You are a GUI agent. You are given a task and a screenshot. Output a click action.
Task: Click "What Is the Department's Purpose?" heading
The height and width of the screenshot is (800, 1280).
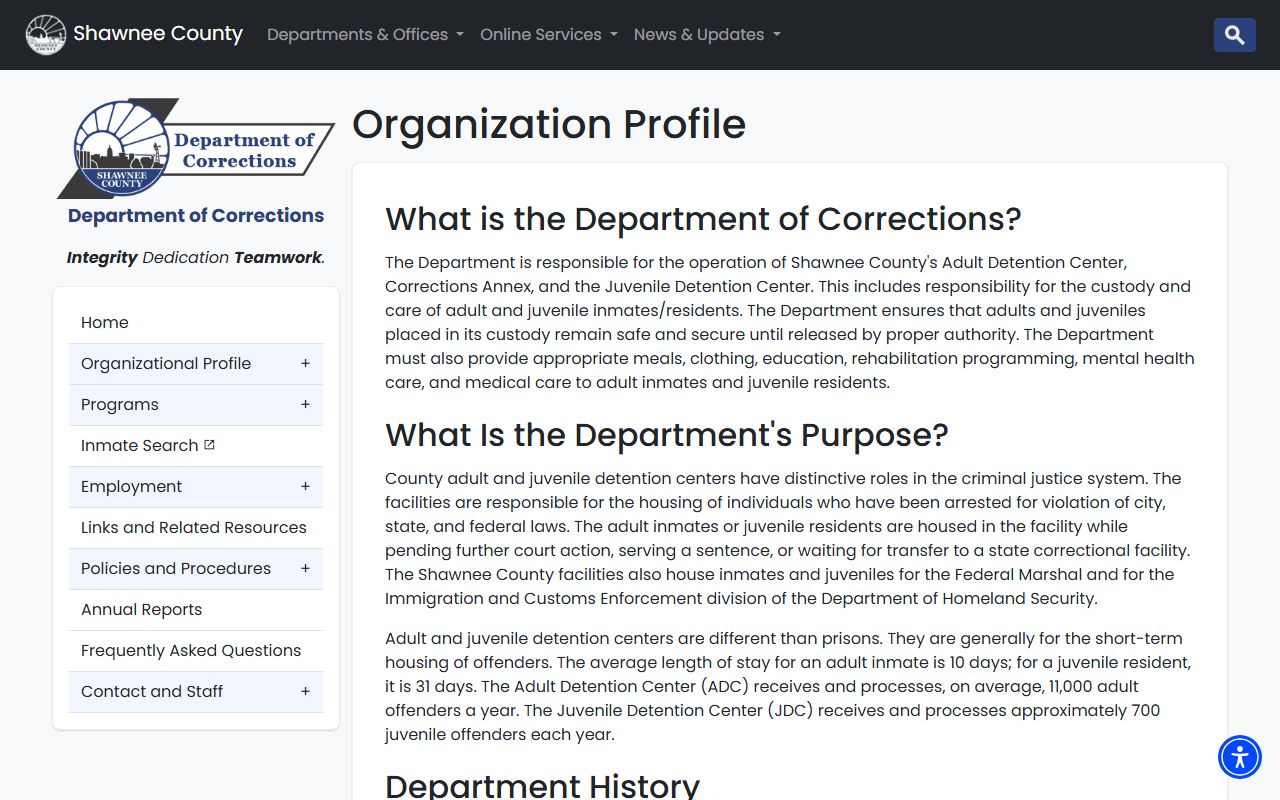click(x=666, y=435)
